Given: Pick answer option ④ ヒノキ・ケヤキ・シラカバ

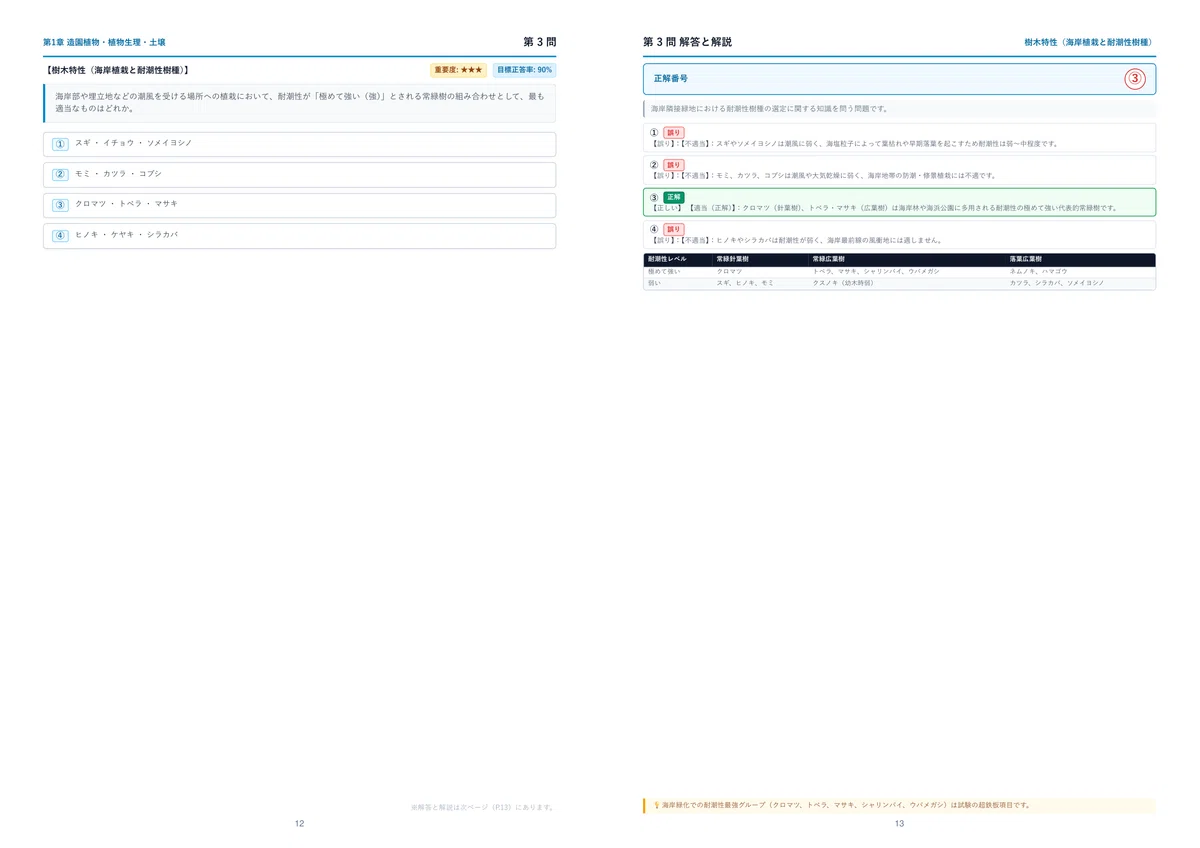Looking at the screenshot, I should [x=299, y=236].
